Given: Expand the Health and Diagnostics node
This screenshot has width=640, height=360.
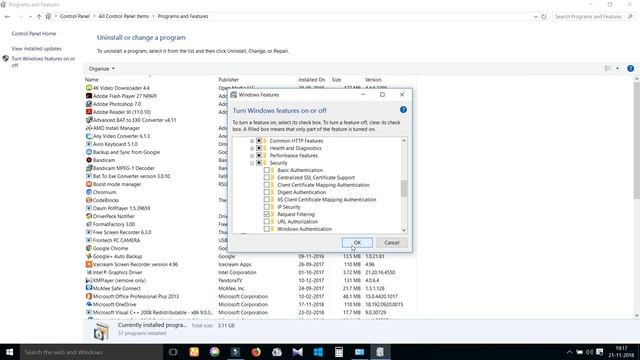Looking at the screenshot, I should pyautogui.click(x=252, y=148).
